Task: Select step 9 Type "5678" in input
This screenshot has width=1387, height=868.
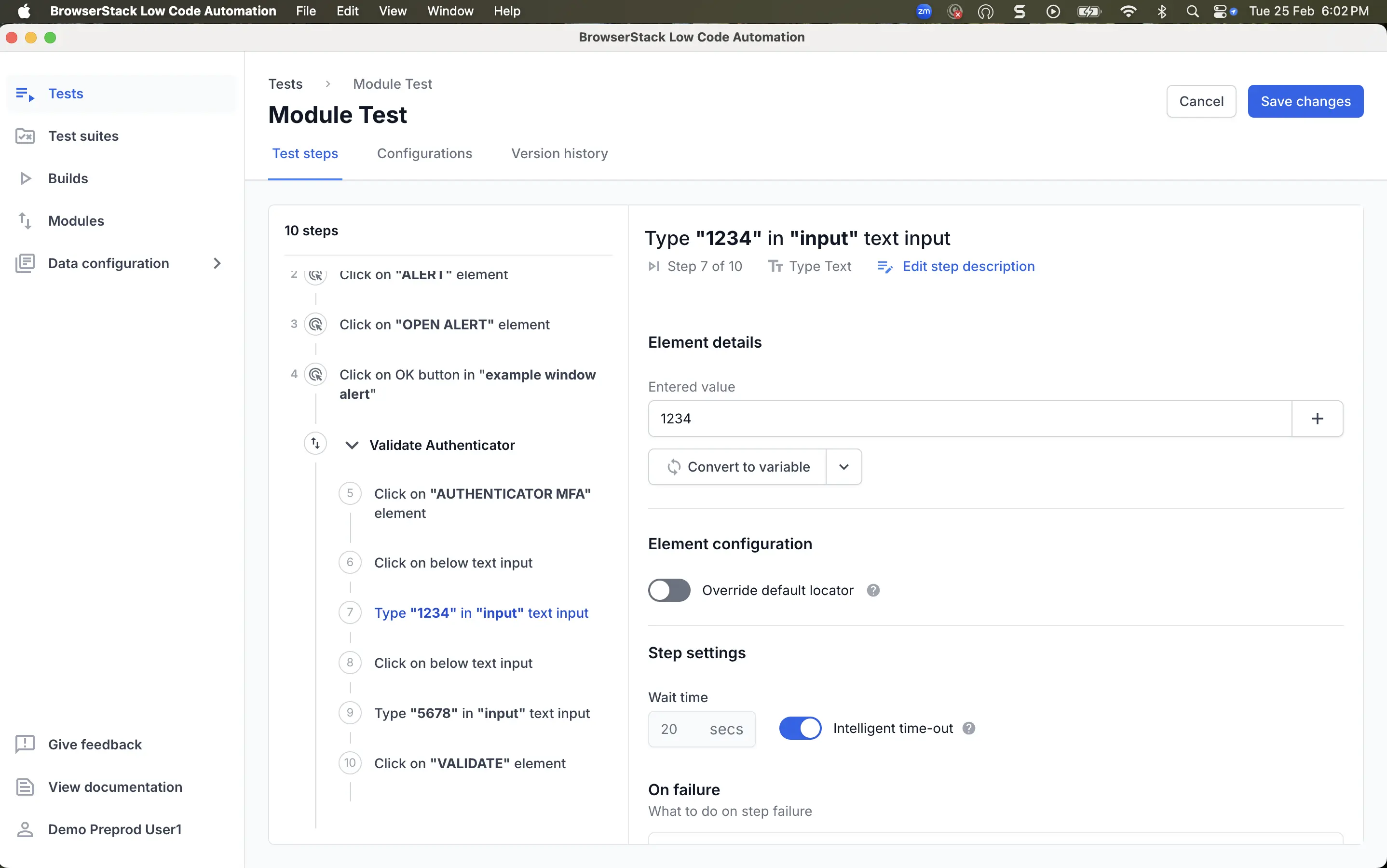Action: (x=482, y=713)
